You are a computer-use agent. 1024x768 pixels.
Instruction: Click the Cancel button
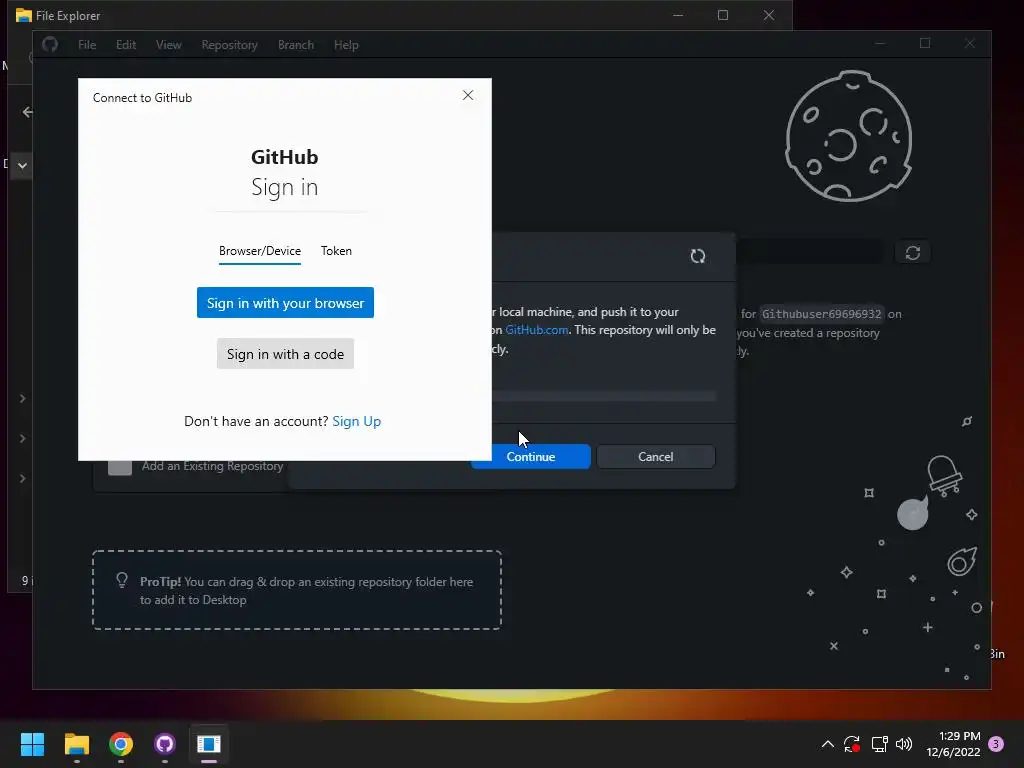(x=656, y=456)
